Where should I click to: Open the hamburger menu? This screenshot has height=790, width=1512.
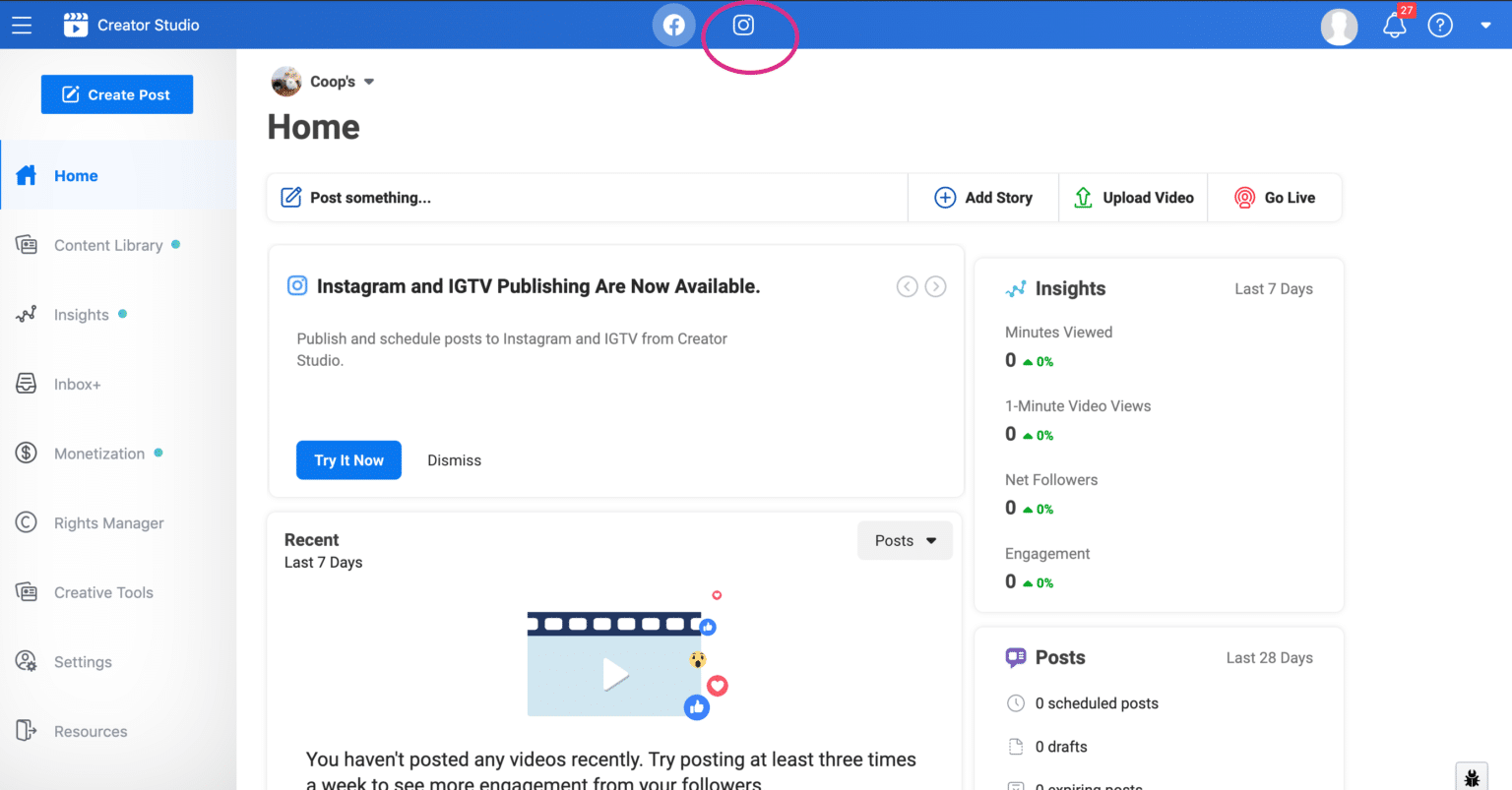22,26
